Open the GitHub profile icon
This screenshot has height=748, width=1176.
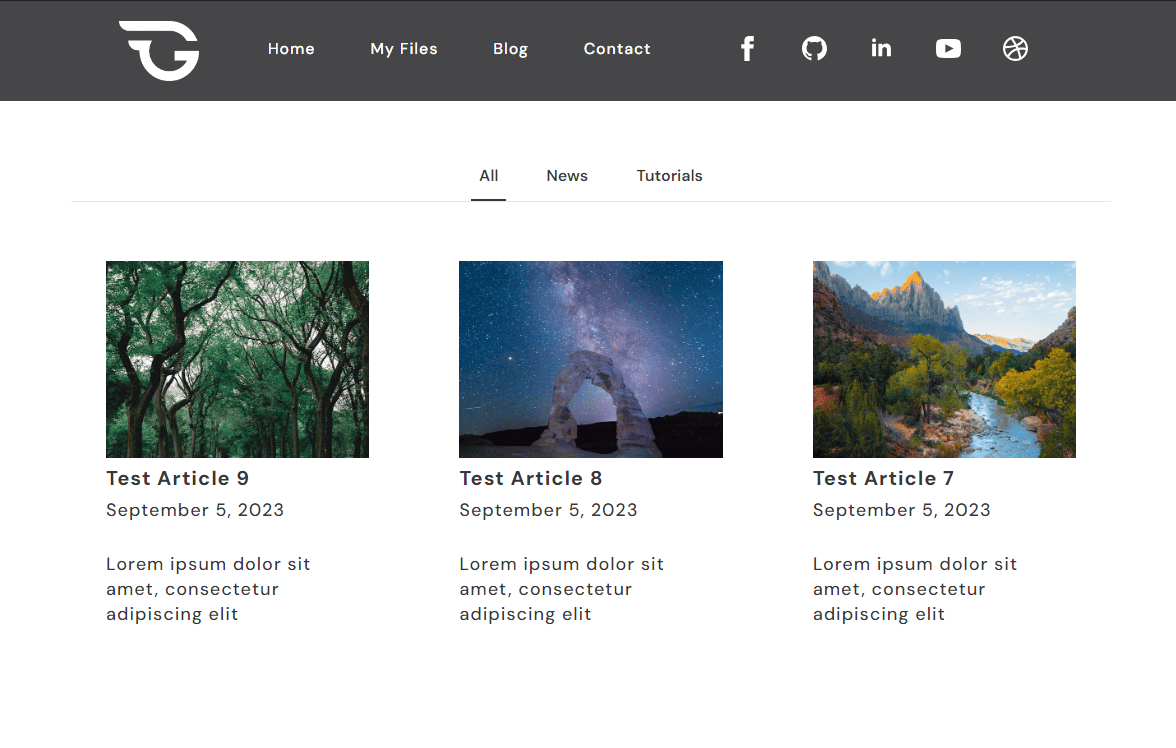pos(814,49)
